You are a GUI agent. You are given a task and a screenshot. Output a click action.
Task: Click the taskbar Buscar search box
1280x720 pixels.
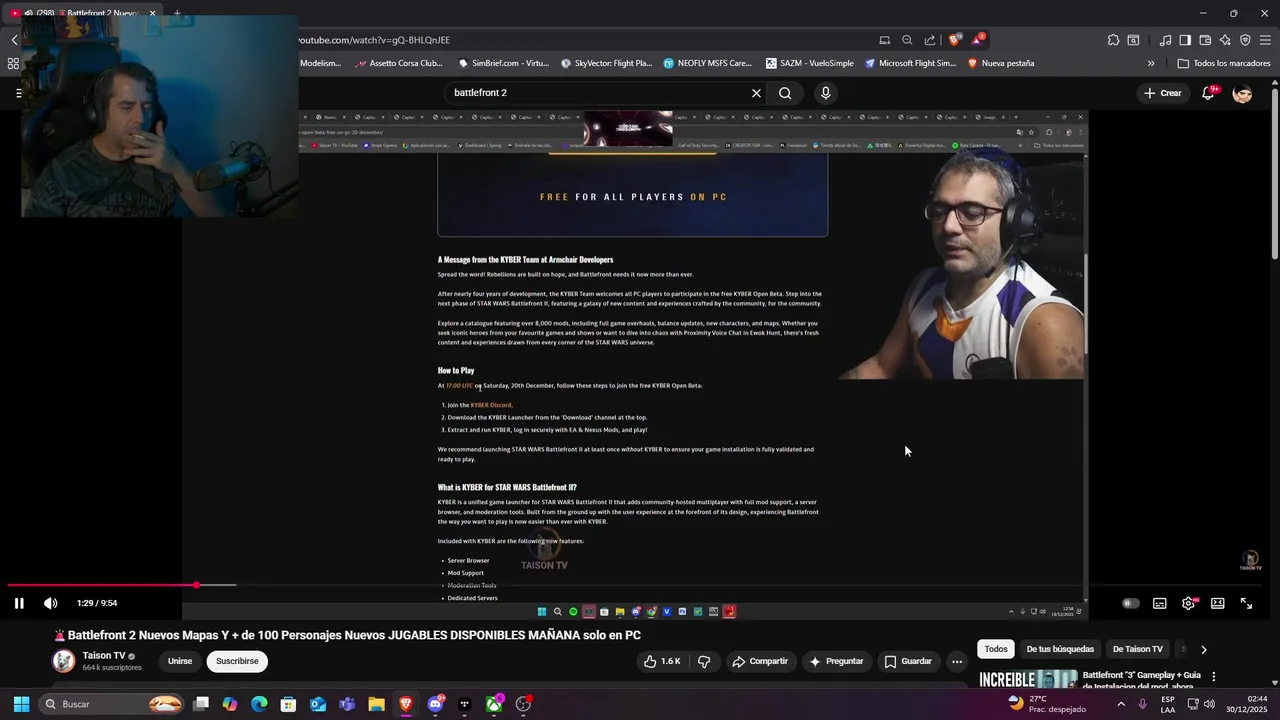[x=113, y=704]
